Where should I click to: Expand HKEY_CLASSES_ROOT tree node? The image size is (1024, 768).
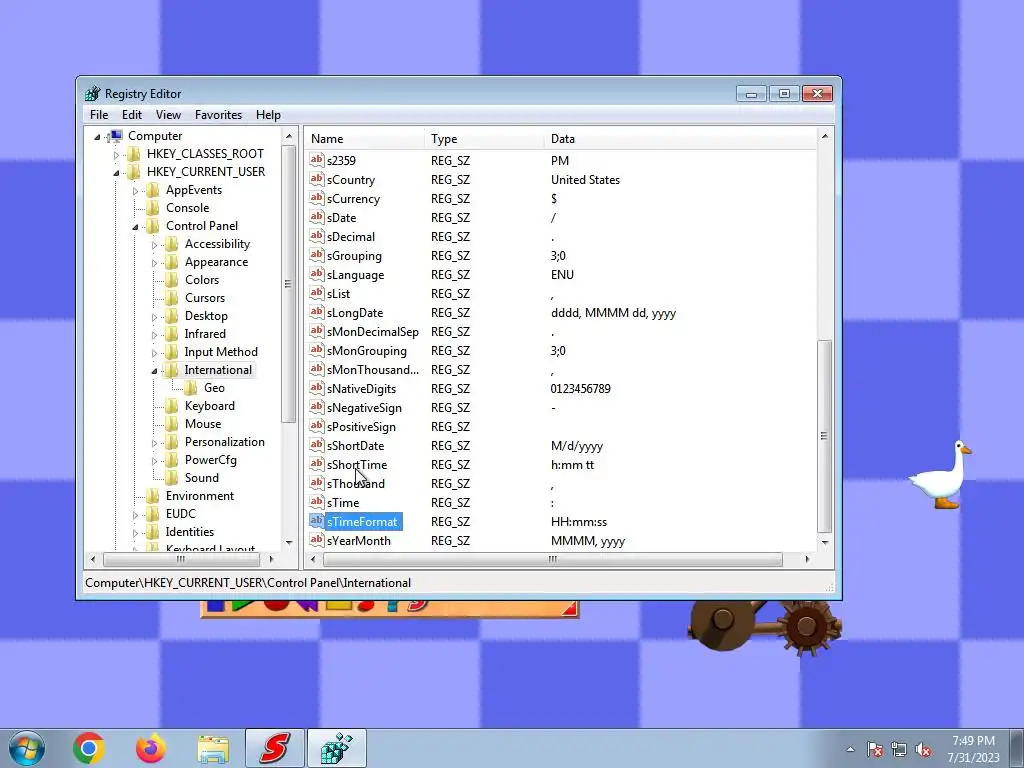(x=116, y=155)
